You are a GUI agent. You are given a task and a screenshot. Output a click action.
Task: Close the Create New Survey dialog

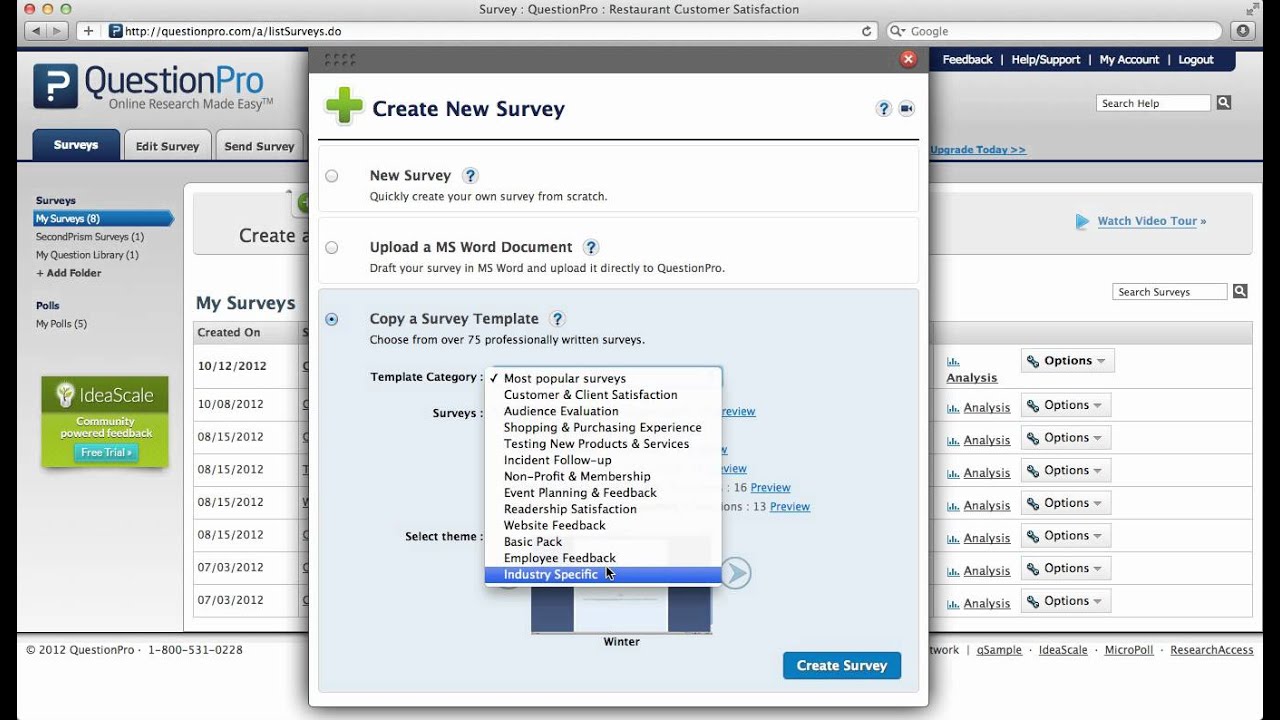tap(908, 59)
